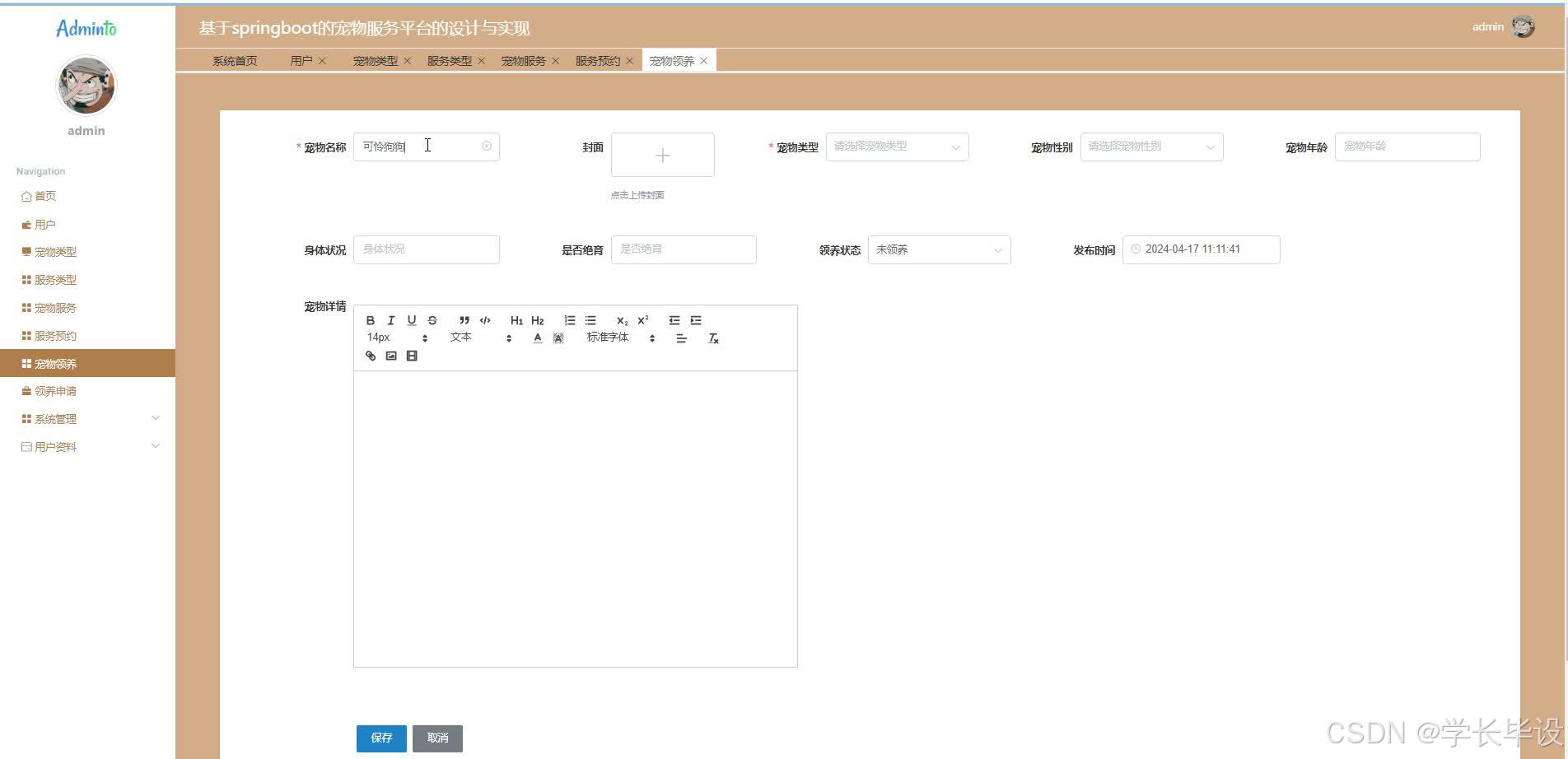
Task: Toggle underline formatting in editor
Action: tap(412, 320)
